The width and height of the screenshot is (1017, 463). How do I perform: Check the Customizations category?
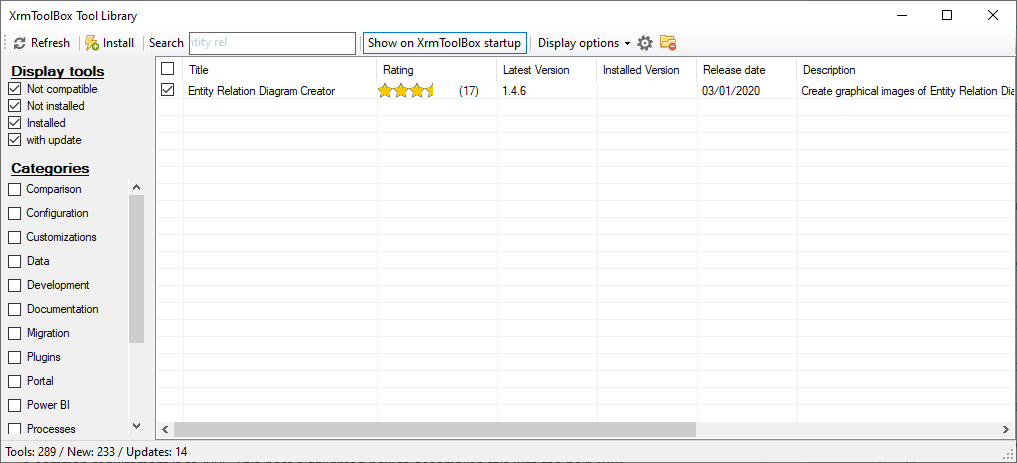[14, 237]
